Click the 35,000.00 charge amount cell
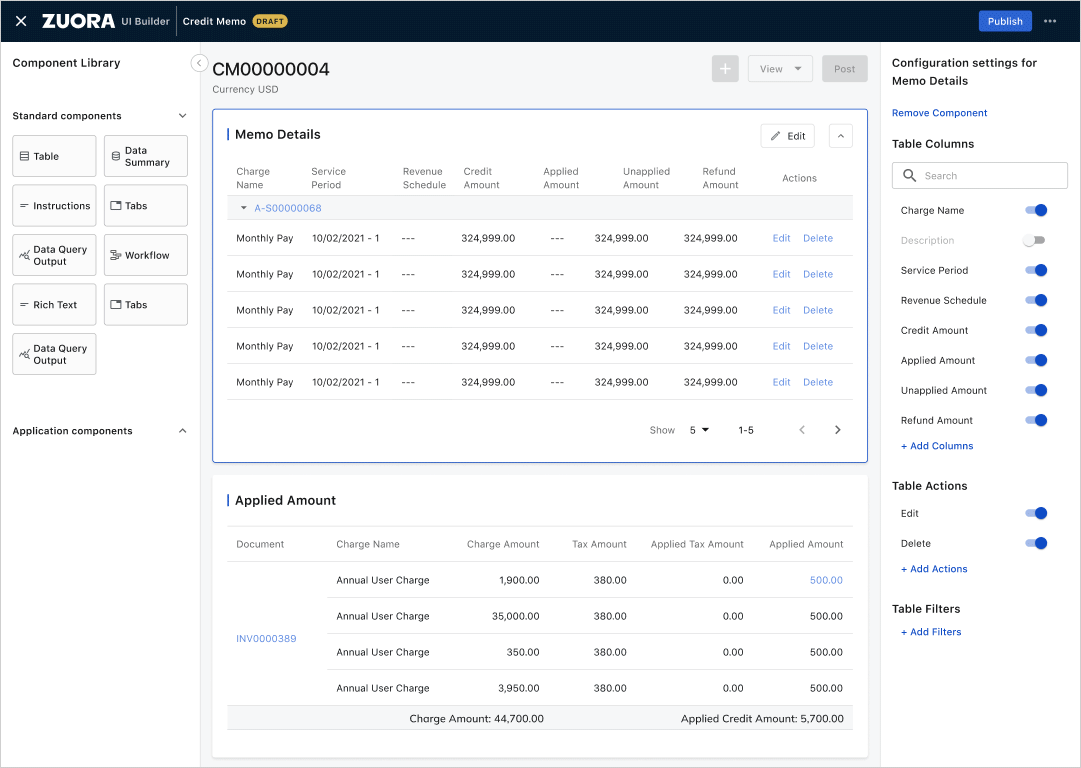This screenshot has height=768, width=1081. tap(515, 616)
